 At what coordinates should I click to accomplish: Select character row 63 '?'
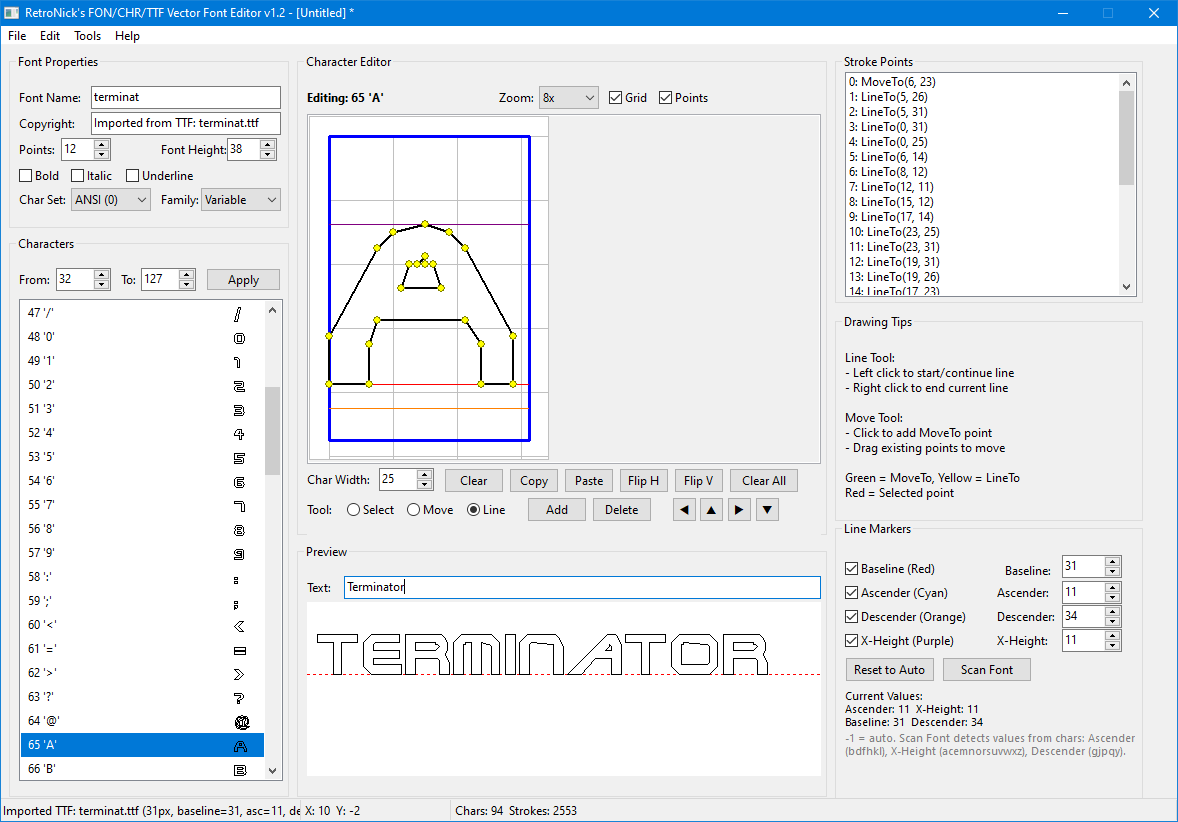[142, 697]
